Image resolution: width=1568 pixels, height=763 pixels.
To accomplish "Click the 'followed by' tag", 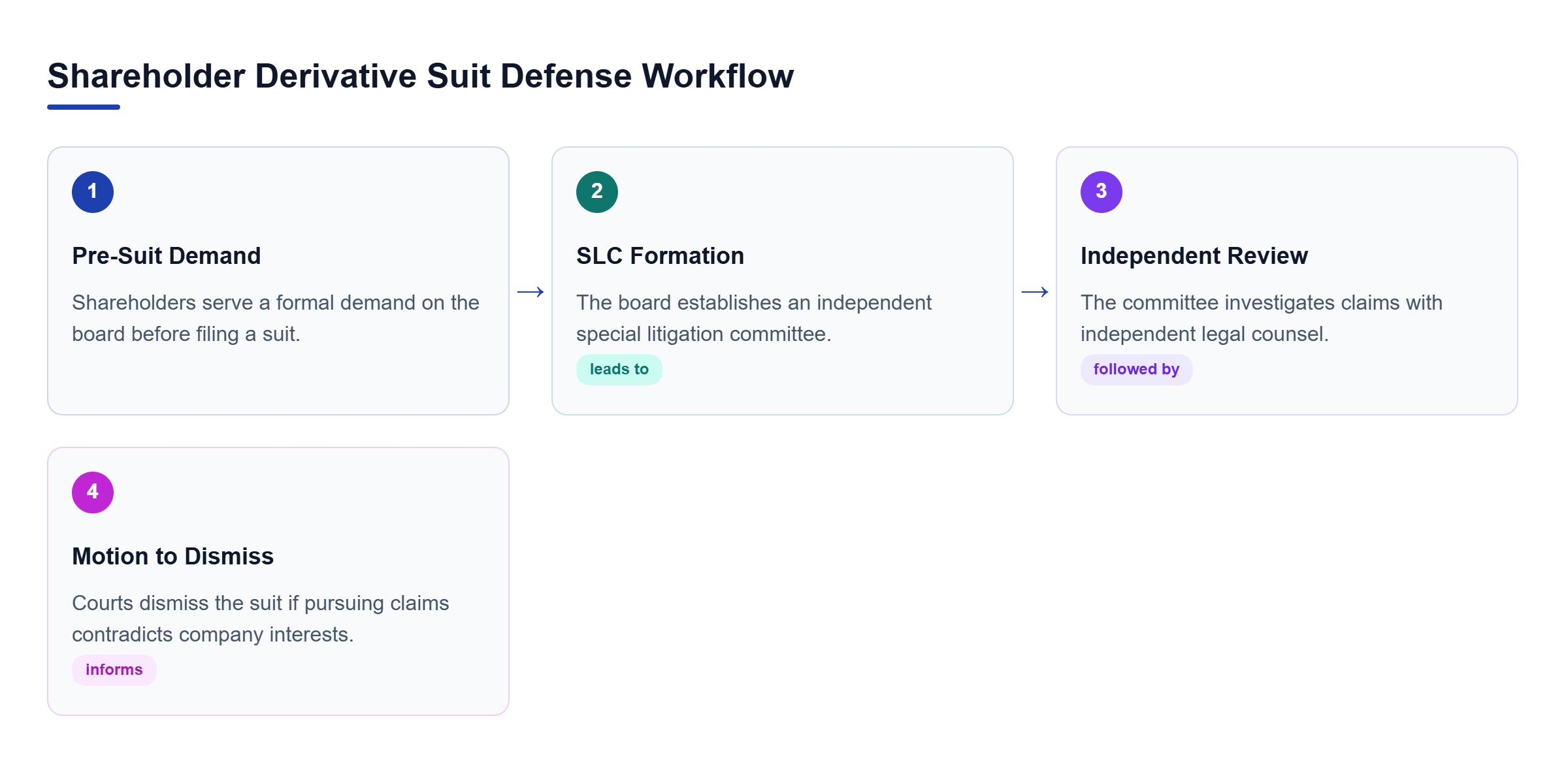I will tap(1137, 370).
